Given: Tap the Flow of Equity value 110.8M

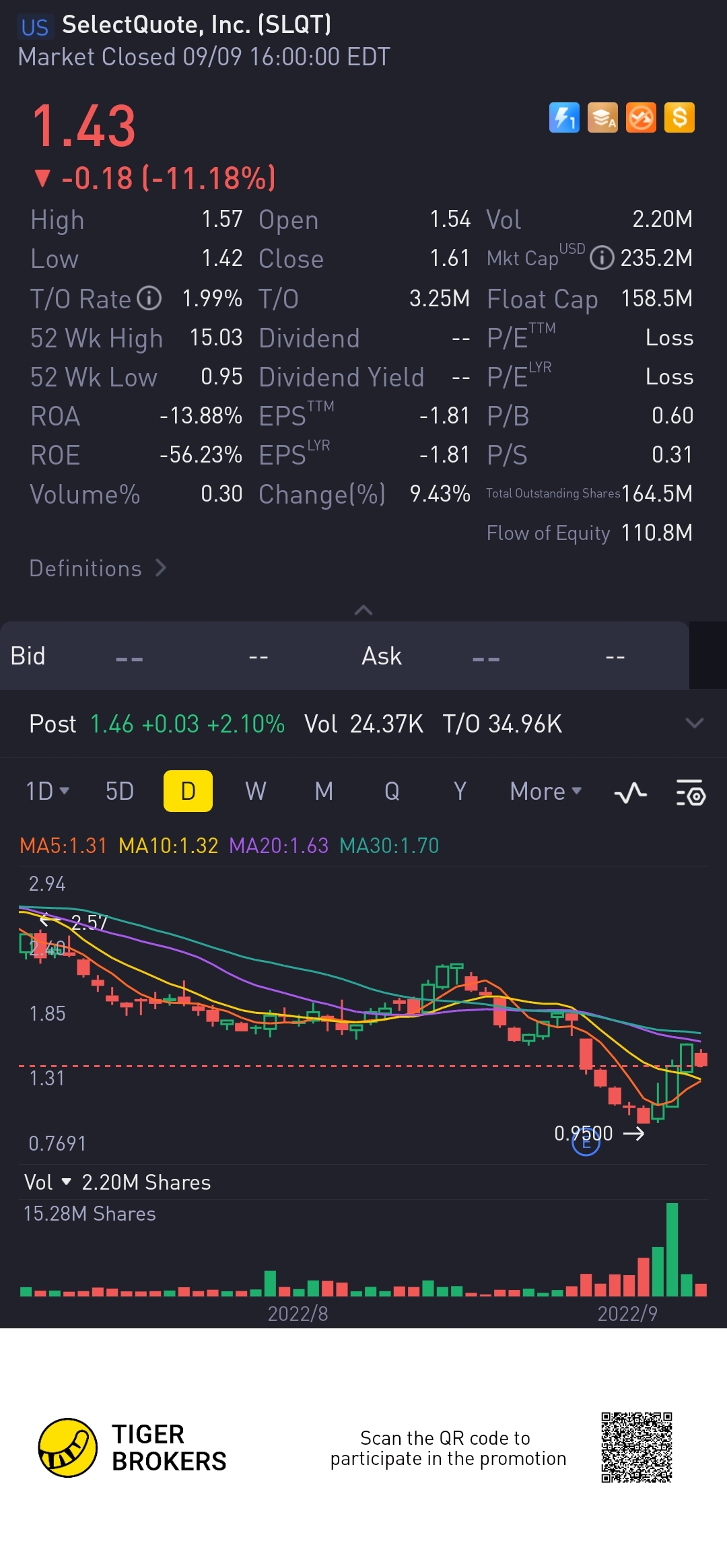Looking at the screenshot, I should click(657, 533).
